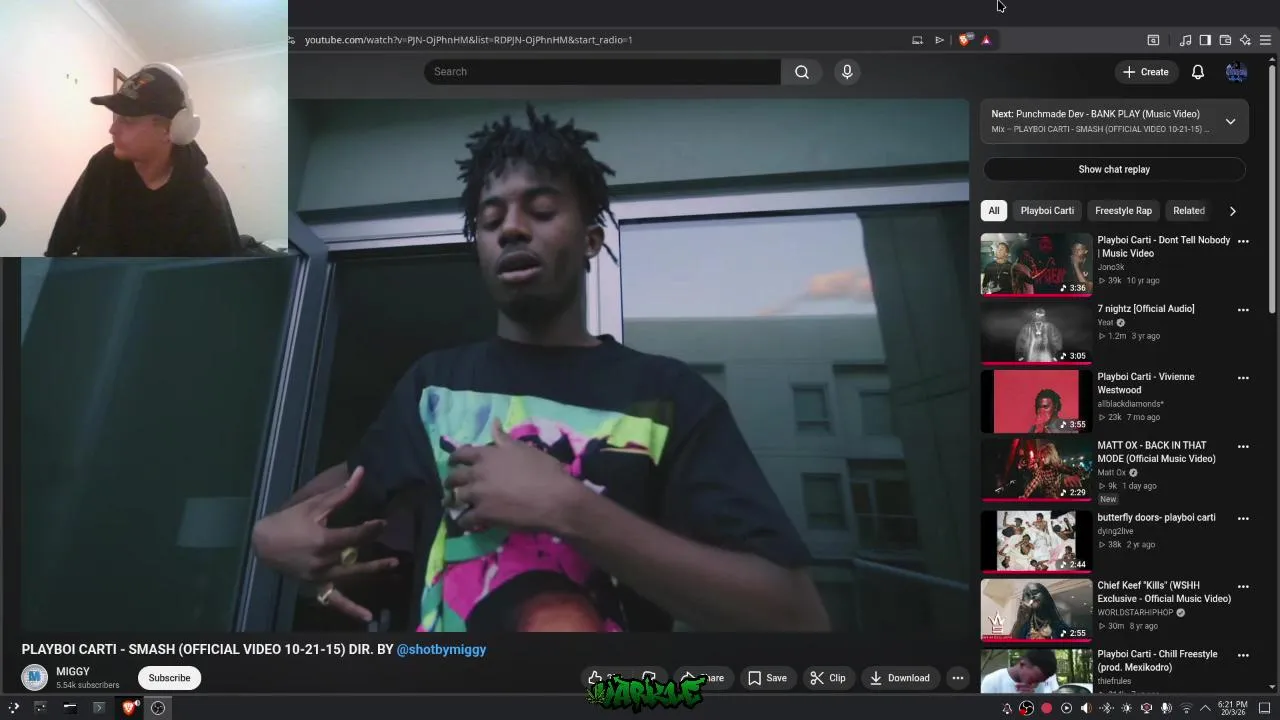The width and height of the screenshot is (1280, 720).
Task: Expand hidden system tray icons
Action: [1204, 708]
